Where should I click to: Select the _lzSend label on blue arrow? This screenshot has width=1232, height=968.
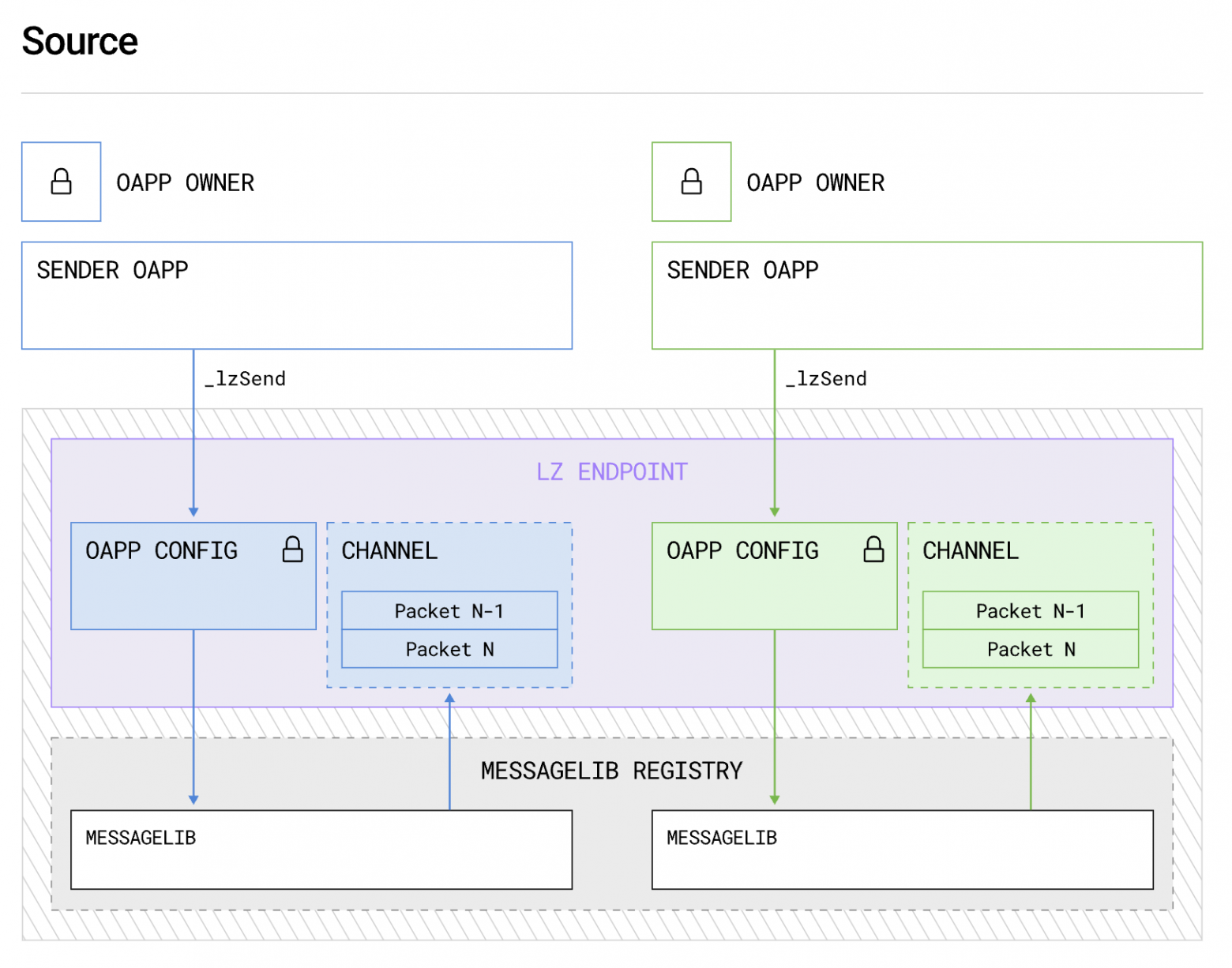246,379
